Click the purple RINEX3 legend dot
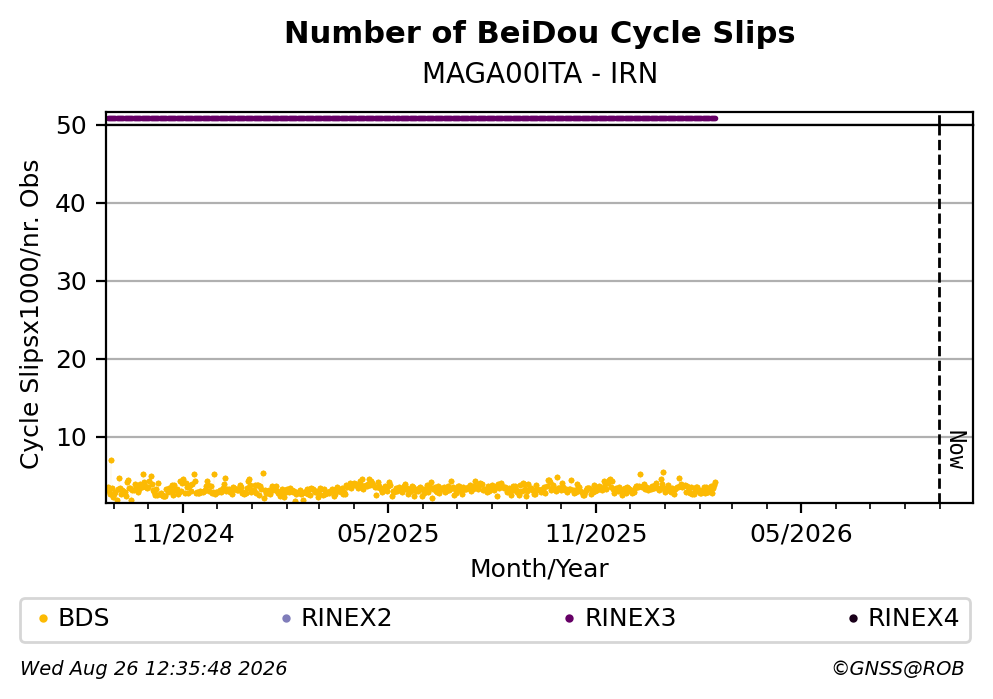The height and width of the screenshot is (699, 993). (569, 619)
